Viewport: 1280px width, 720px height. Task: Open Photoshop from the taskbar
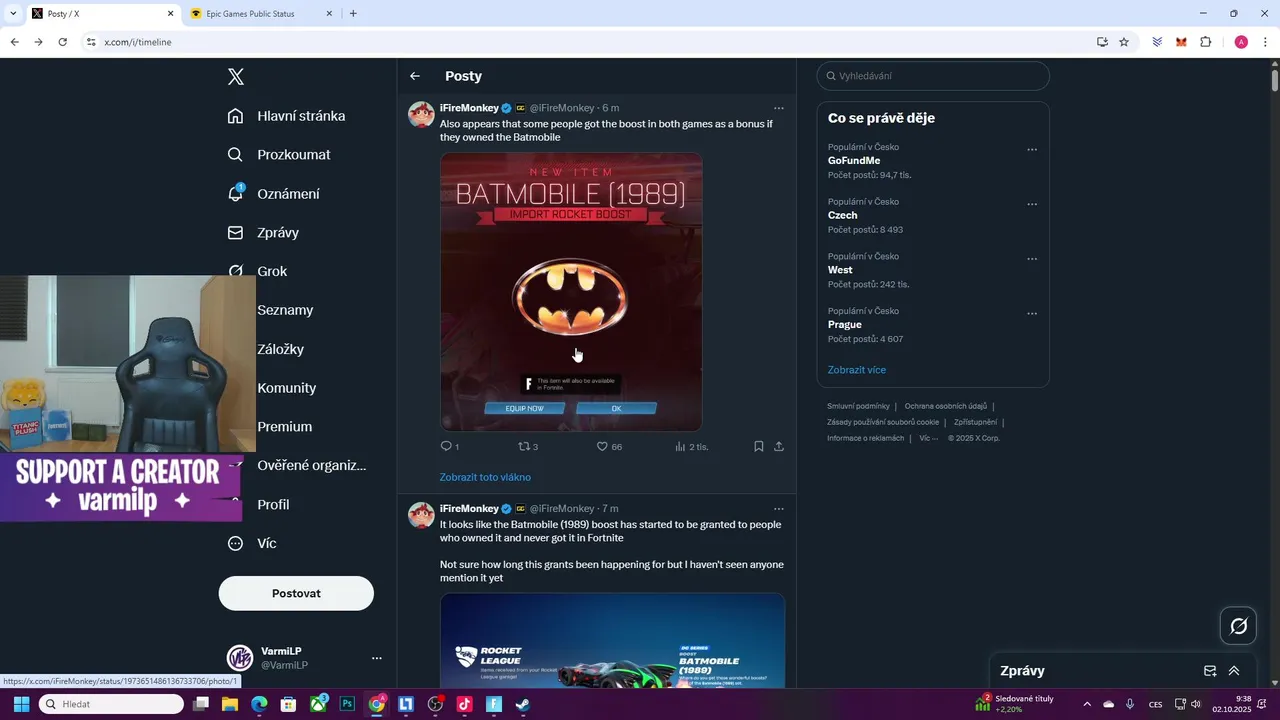(x=347, y=704)
